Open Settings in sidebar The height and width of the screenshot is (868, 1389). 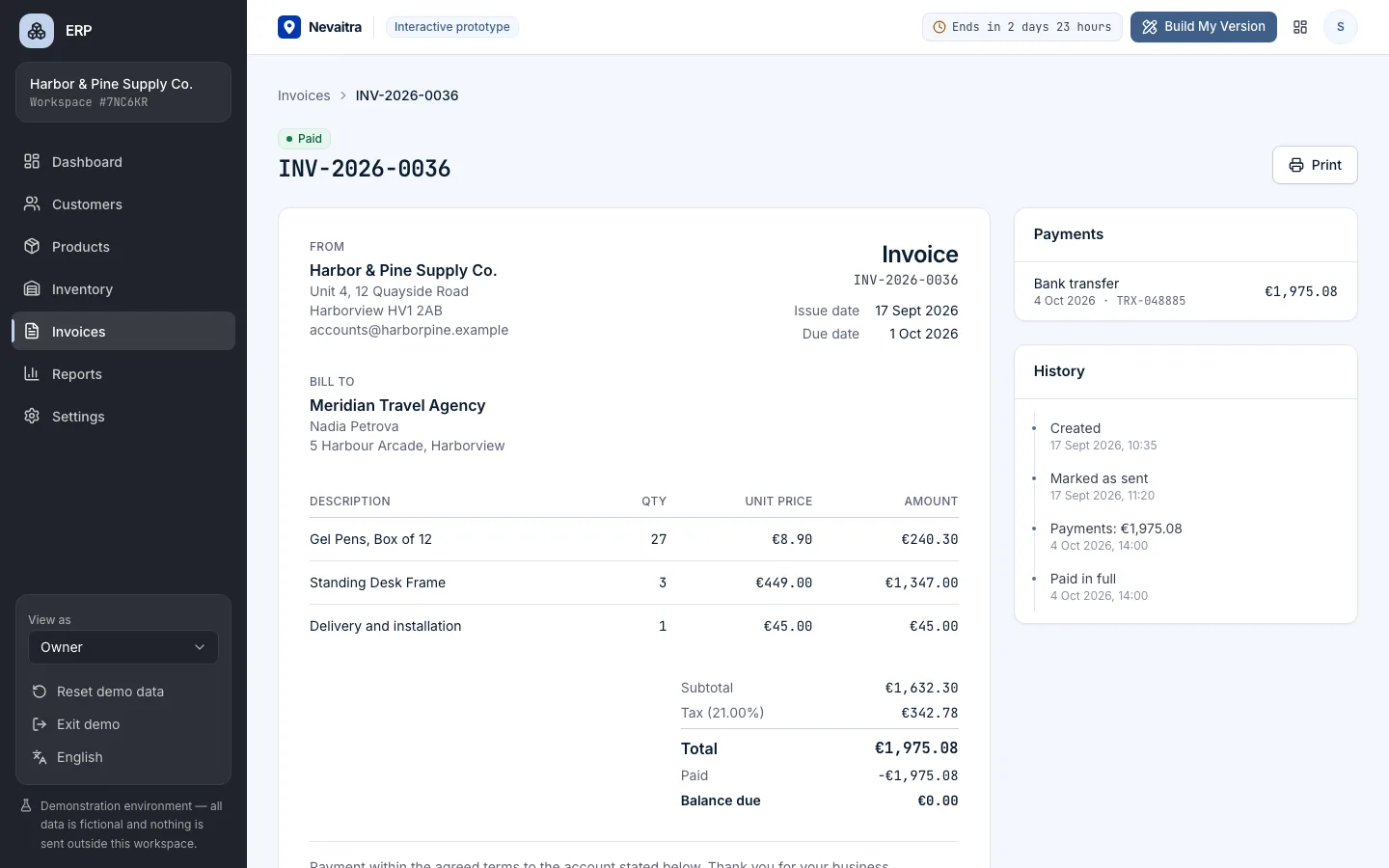click(x=123, y=416)
